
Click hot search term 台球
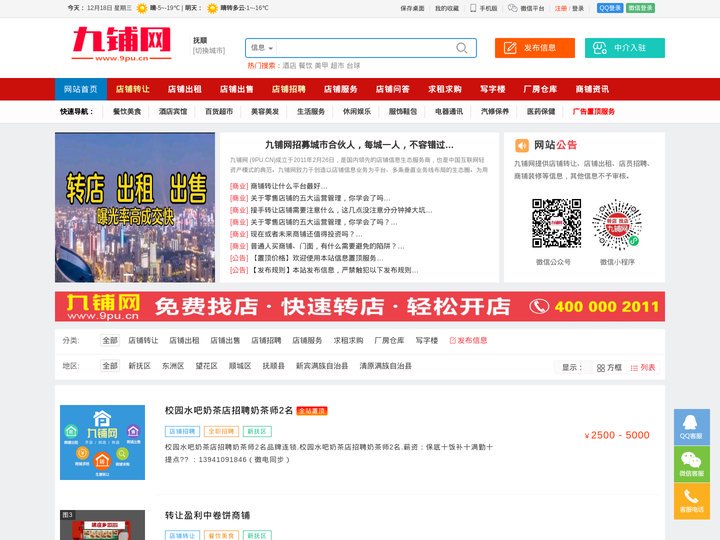tap(353, 66)
